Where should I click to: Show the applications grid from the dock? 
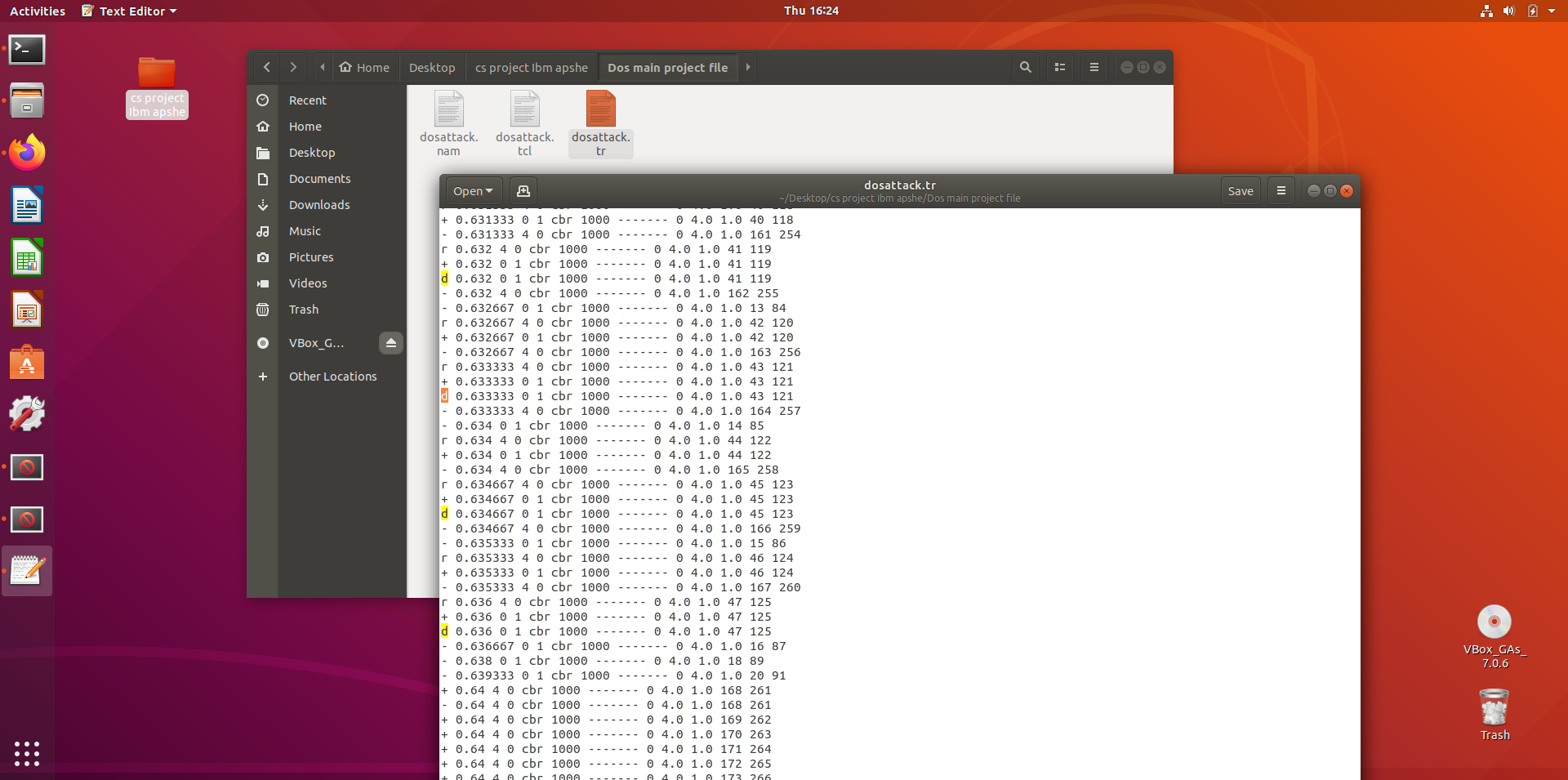pyautogui.click(x=27, y=754)
